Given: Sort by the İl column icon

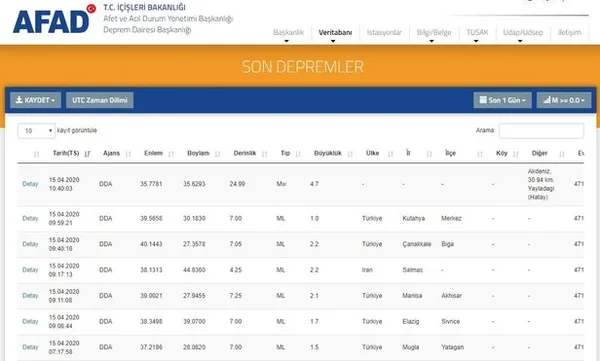Looking at the screenshot, I should (x=429, y=154).
